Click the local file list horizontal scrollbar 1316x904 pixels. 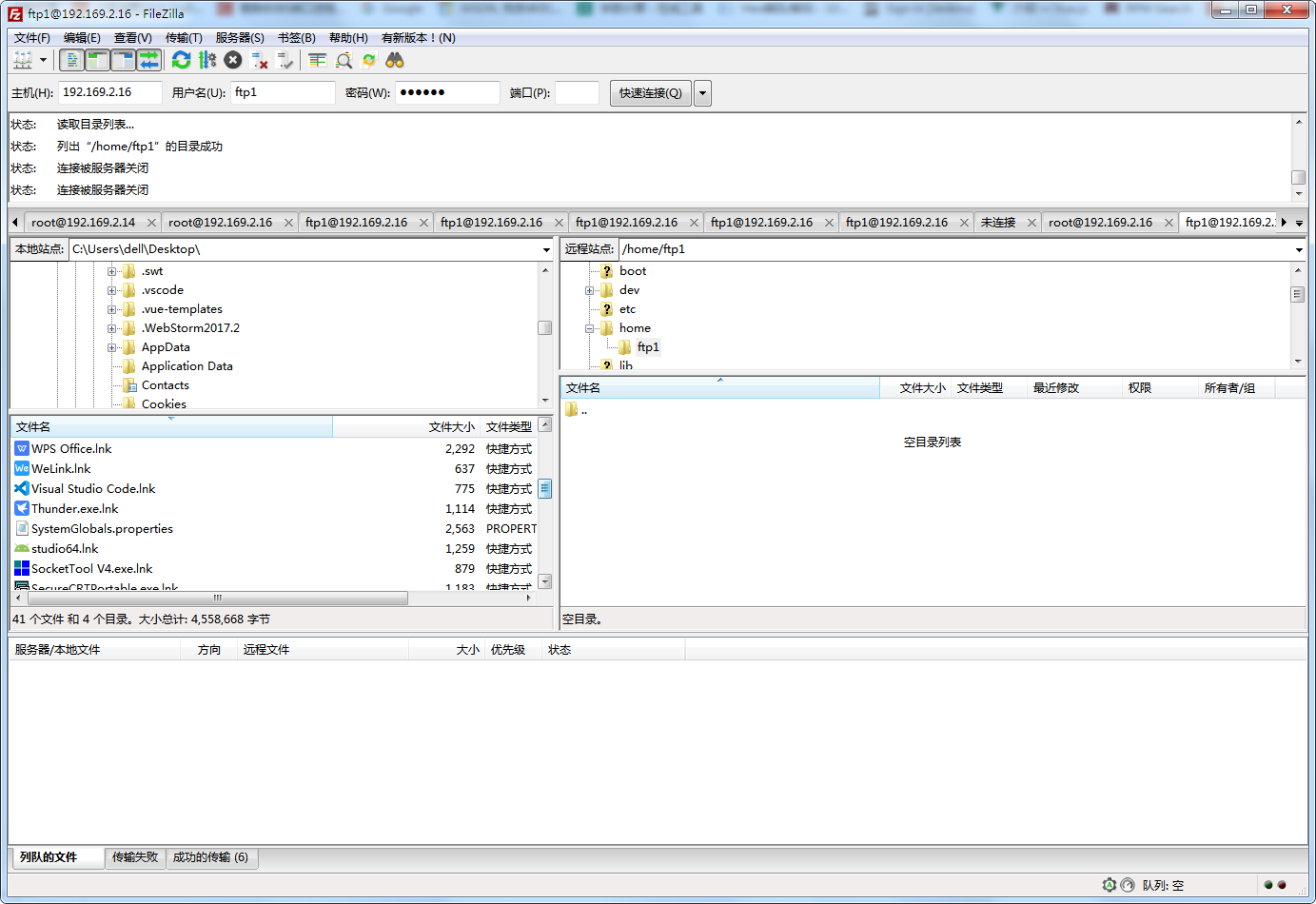point(217,599)
